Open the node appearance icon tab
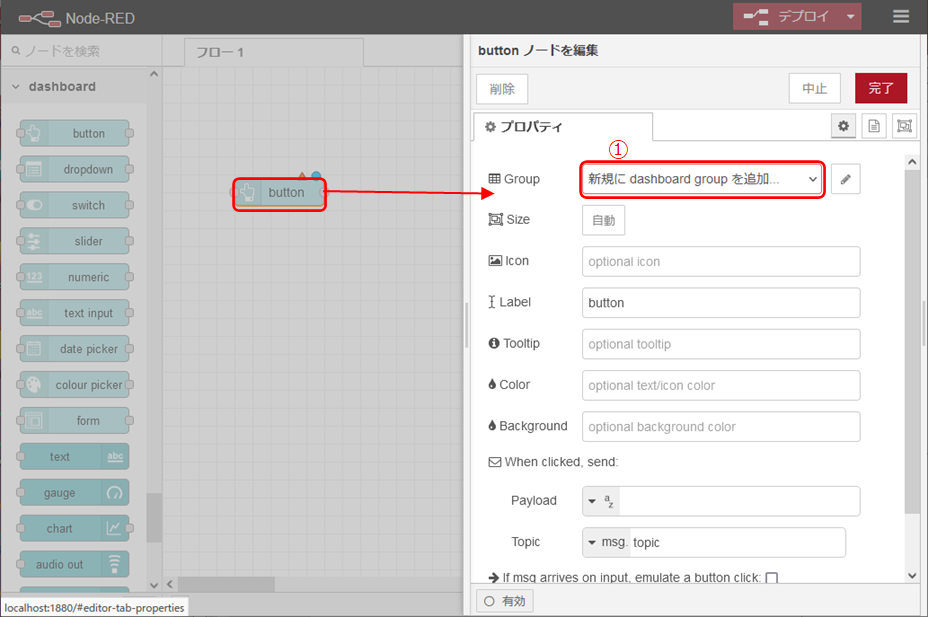The width and height of the screenshot is (928, 617). pyautogui.click(x=903, y=126)
